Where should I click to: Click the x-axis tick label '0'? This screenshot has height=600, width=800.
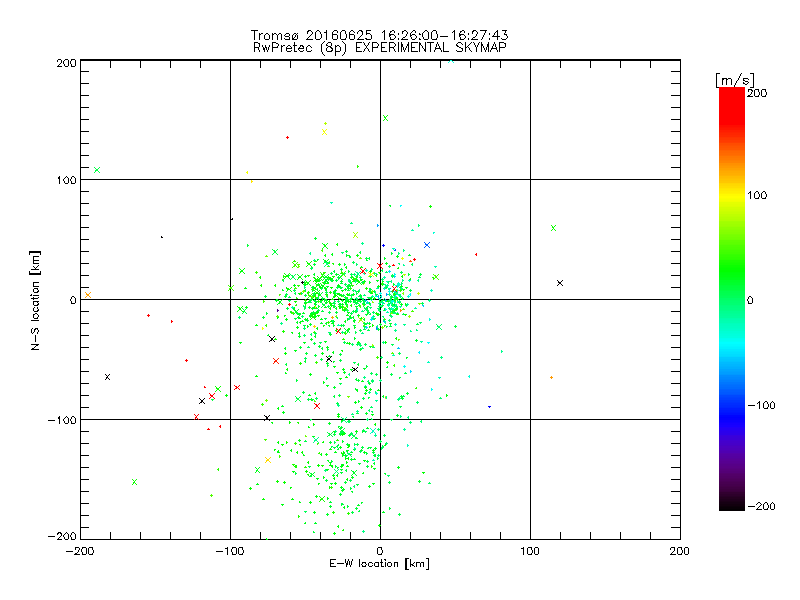[380, 551]
